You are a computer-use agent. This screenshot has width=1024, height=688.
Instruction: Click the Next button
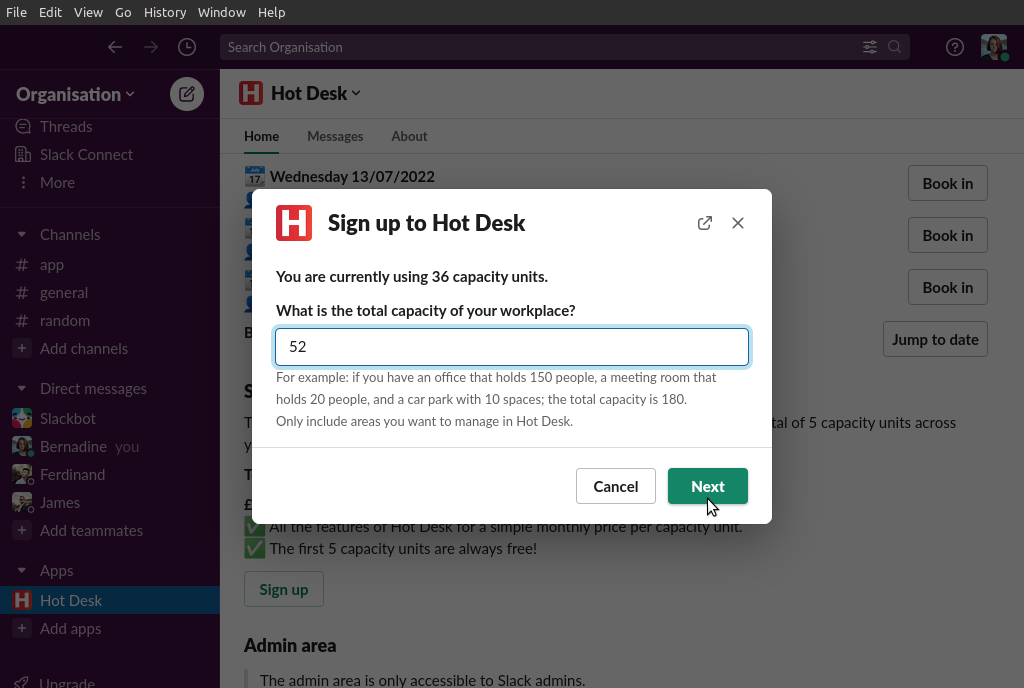click(x=708, y=486)
